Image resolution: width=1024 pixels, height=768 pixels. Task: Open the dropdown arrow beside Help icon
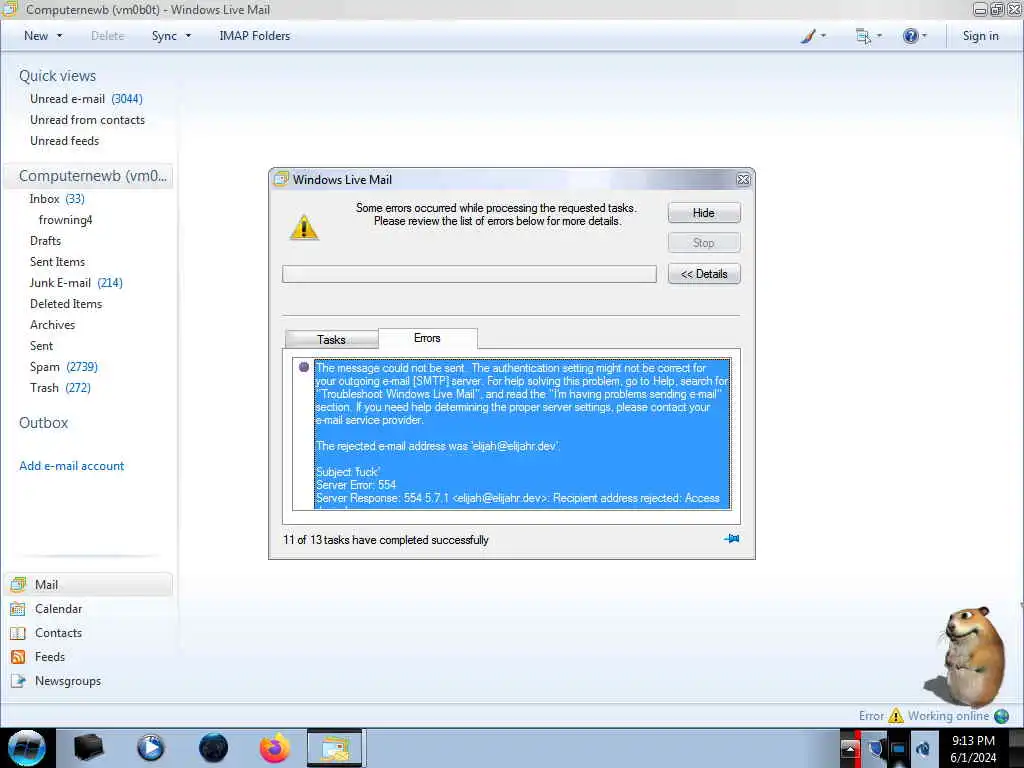(x=924, y=36)
